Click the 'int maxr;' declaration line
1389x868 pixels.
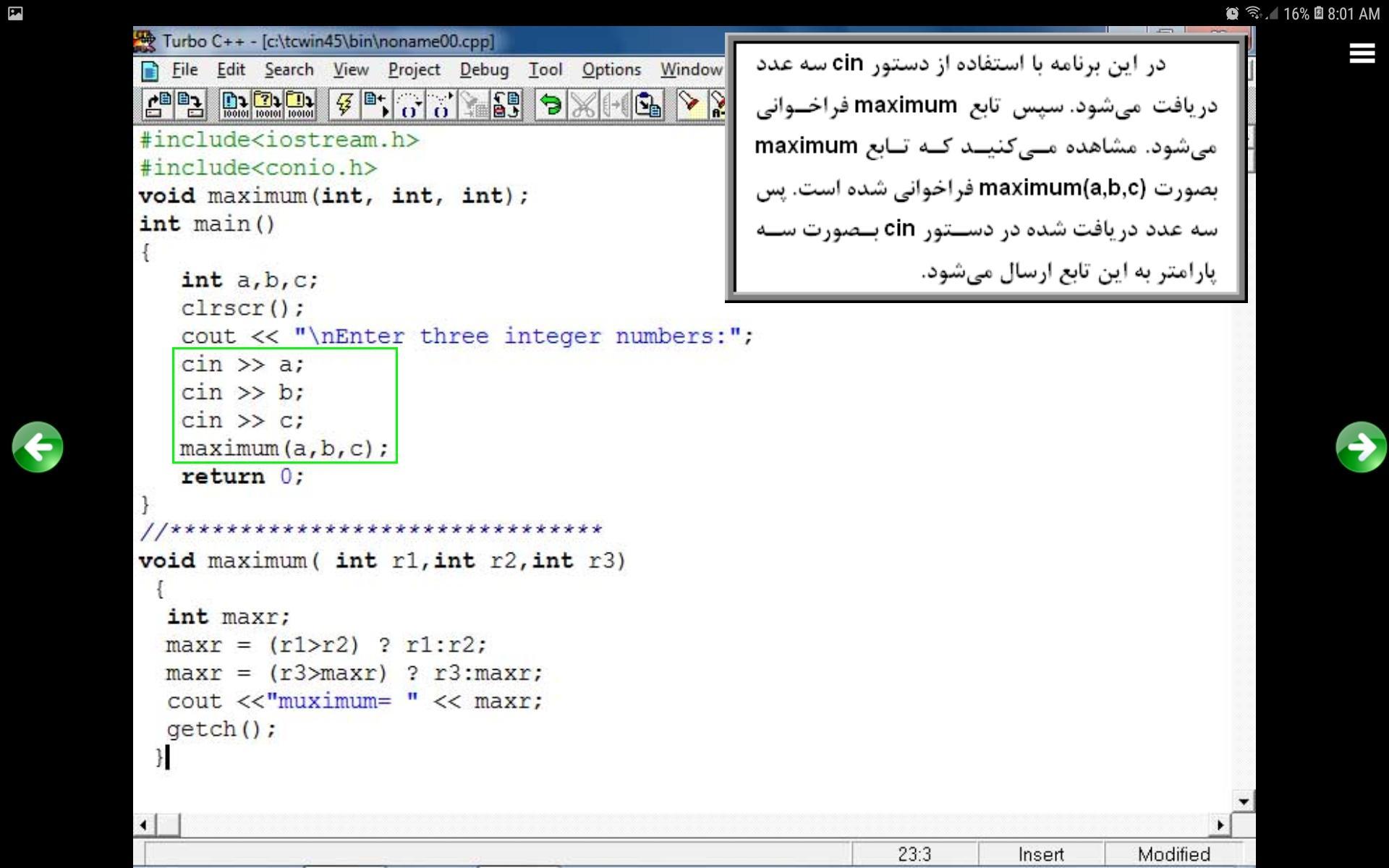(x=229, y=617)
